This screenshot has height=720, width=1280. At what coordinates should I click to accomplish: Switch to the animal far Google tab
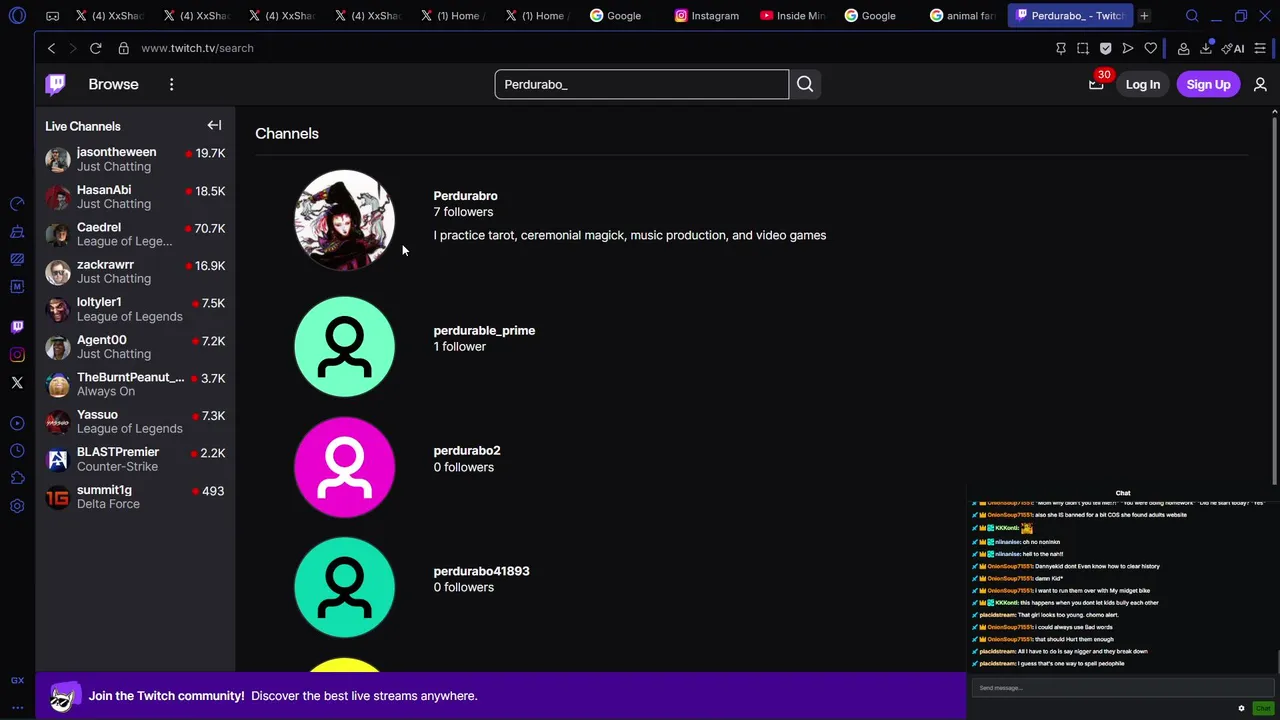pos(962,16)
